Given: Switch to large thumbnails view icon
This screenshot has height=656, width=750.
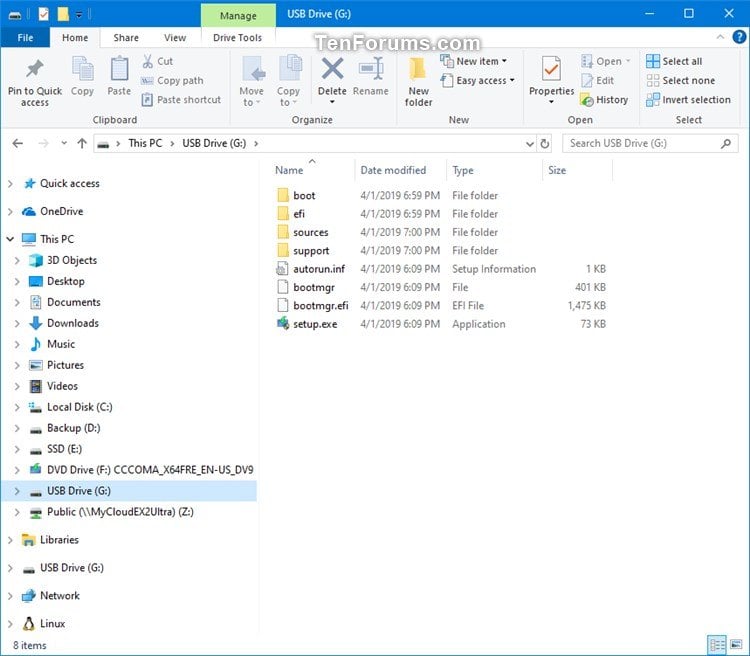Looking at the screenshot, I should point(737,645).
